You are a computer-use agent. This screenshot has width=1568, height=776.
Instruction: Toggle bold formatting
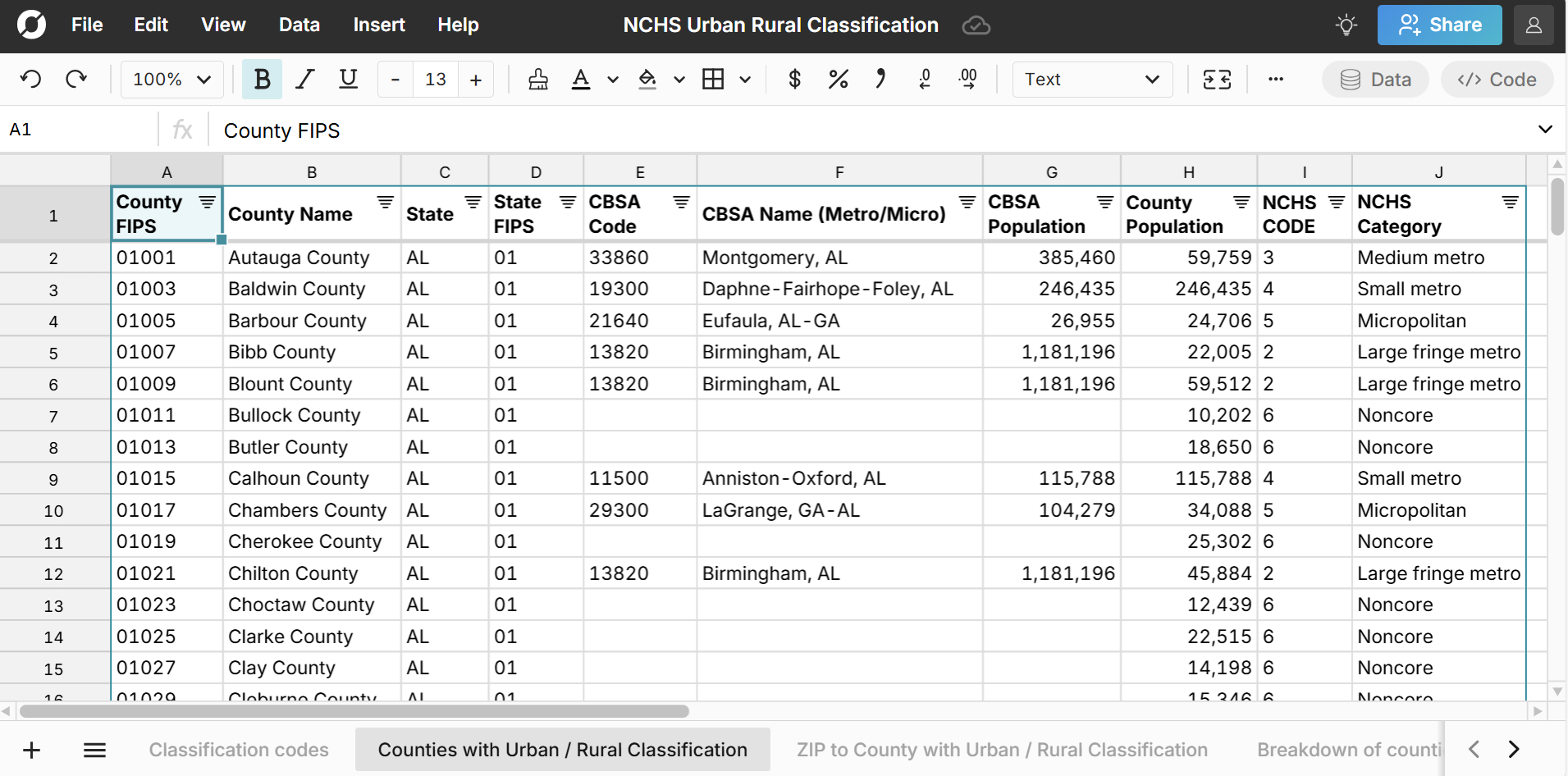tap(262, 79)
